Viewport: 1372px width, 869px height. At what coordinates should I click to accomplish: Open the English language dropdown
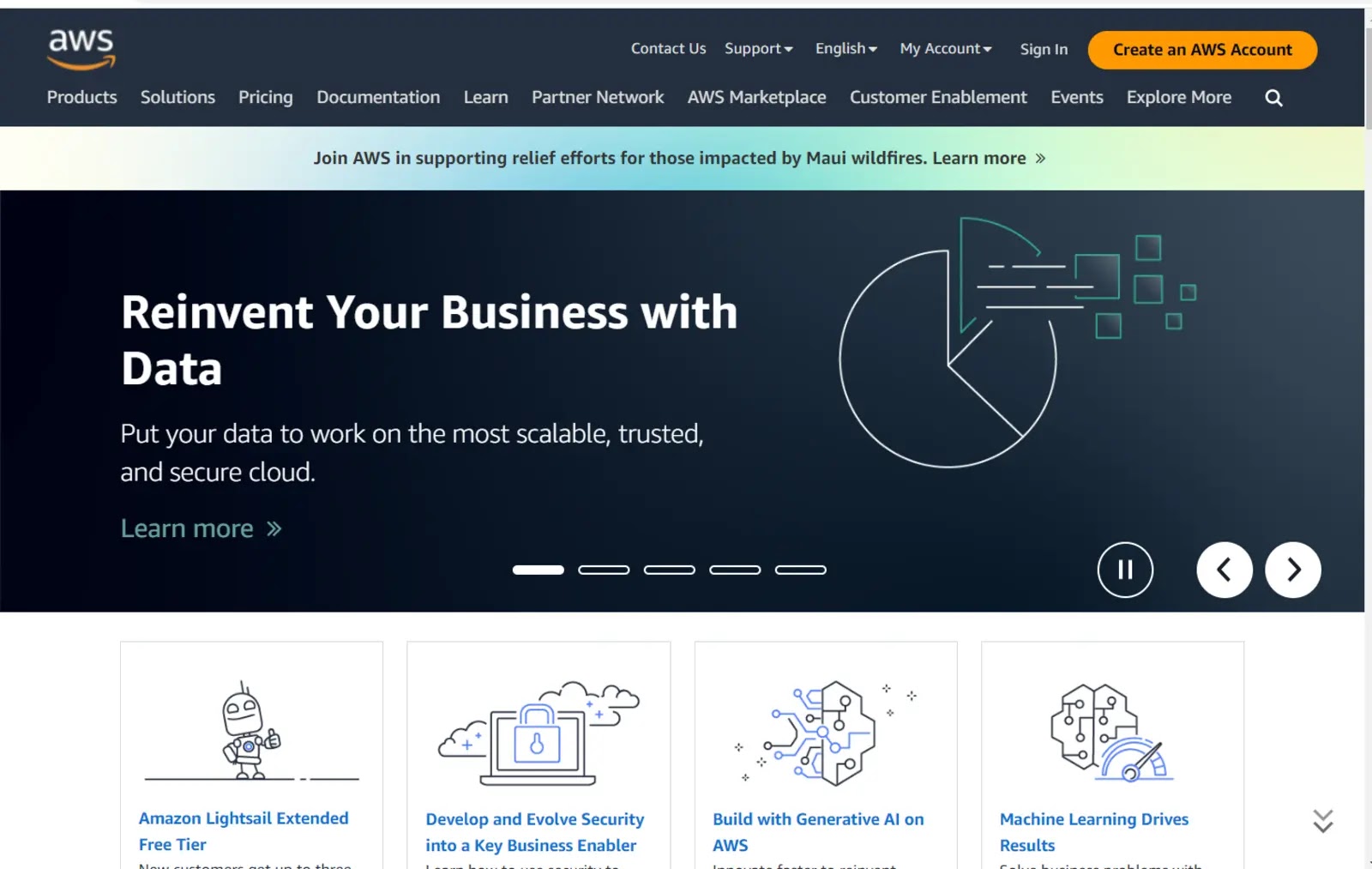(845, 49)
